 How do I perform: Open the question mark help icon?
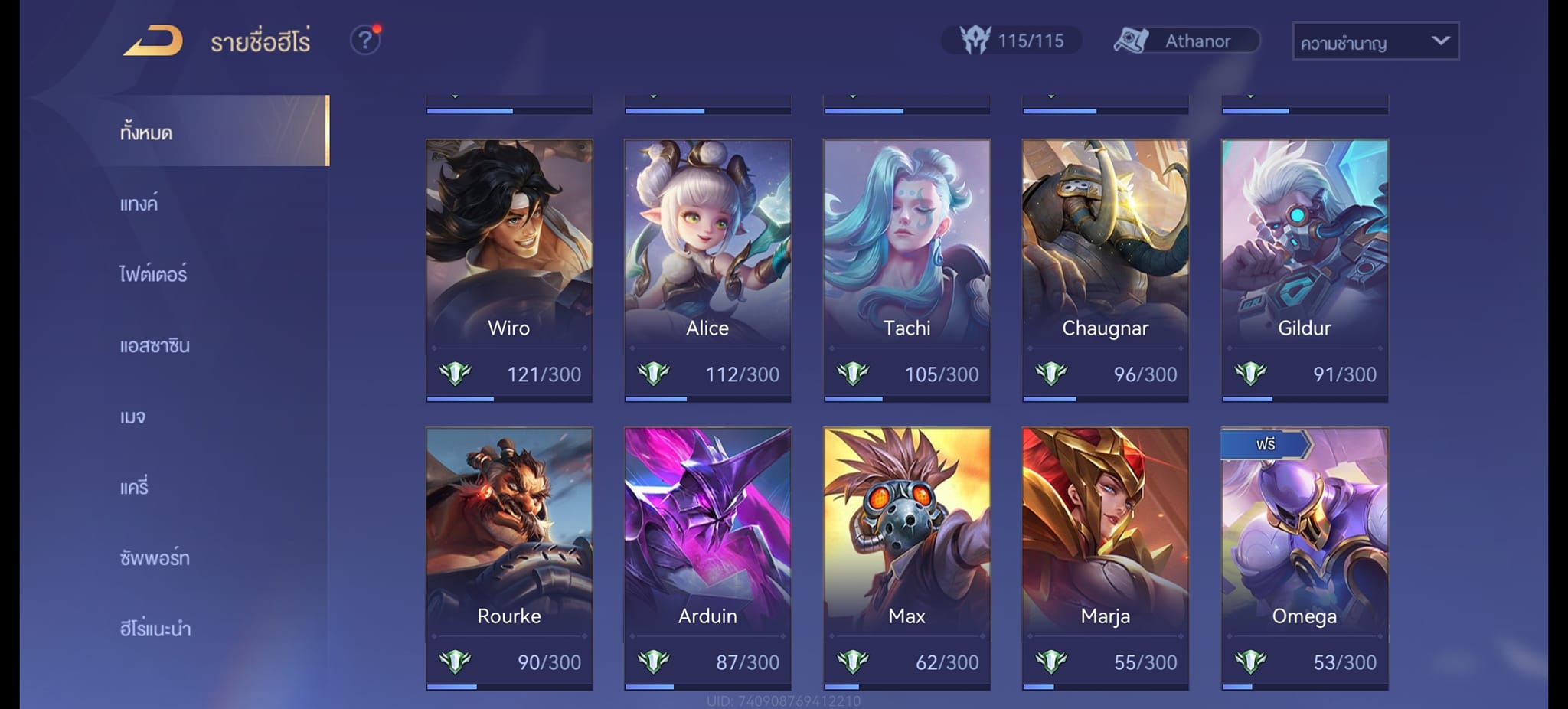click(x=365, y=40)
